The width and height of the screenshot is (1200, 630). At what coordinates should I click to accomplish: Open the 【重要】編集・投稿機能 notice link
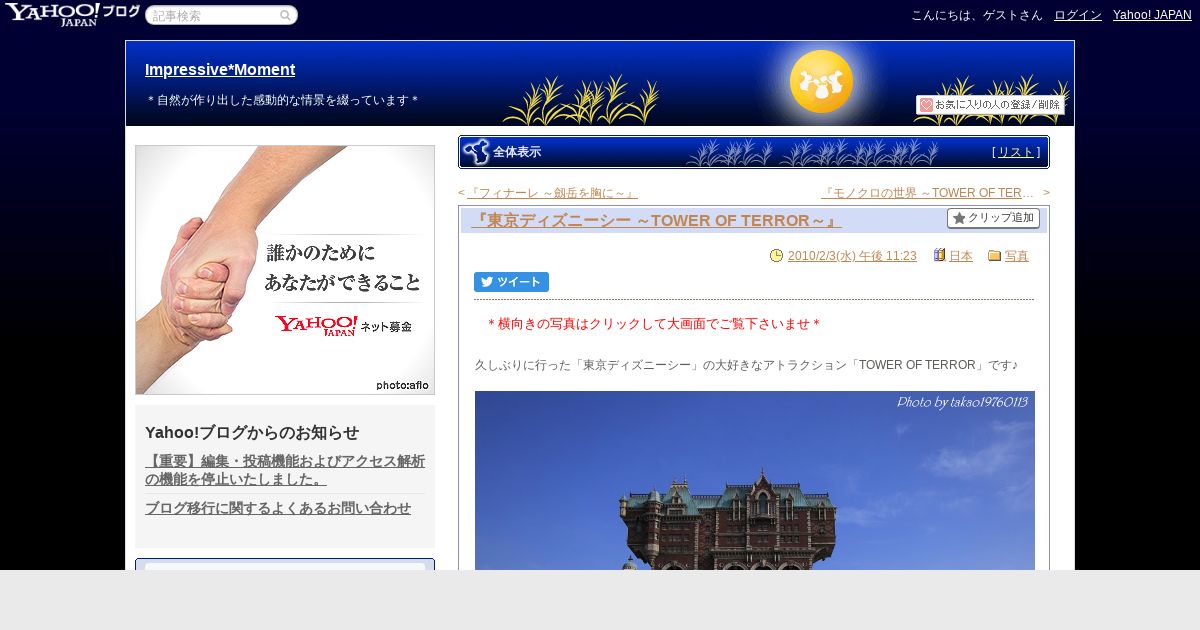[x=285, y=470]
